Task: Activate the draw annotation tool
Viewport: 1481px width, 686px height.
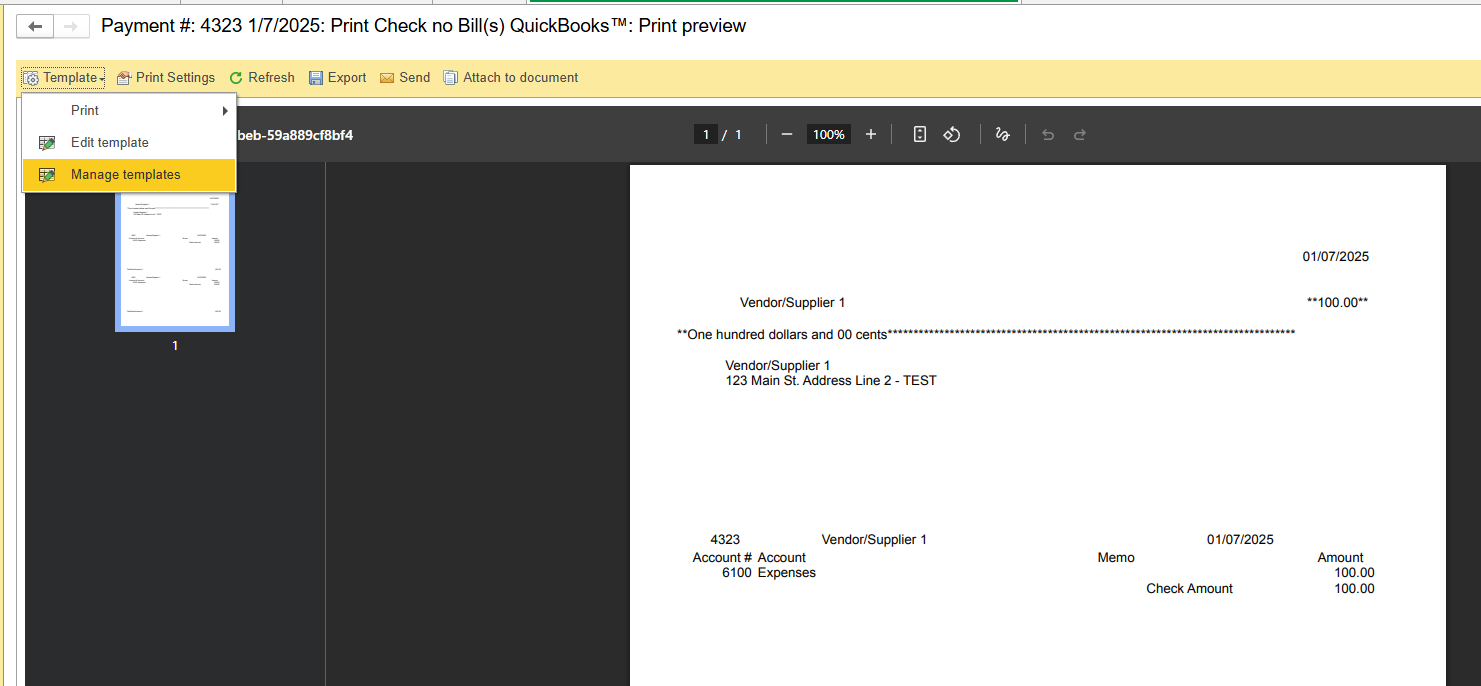Action: click(1002, 135)
